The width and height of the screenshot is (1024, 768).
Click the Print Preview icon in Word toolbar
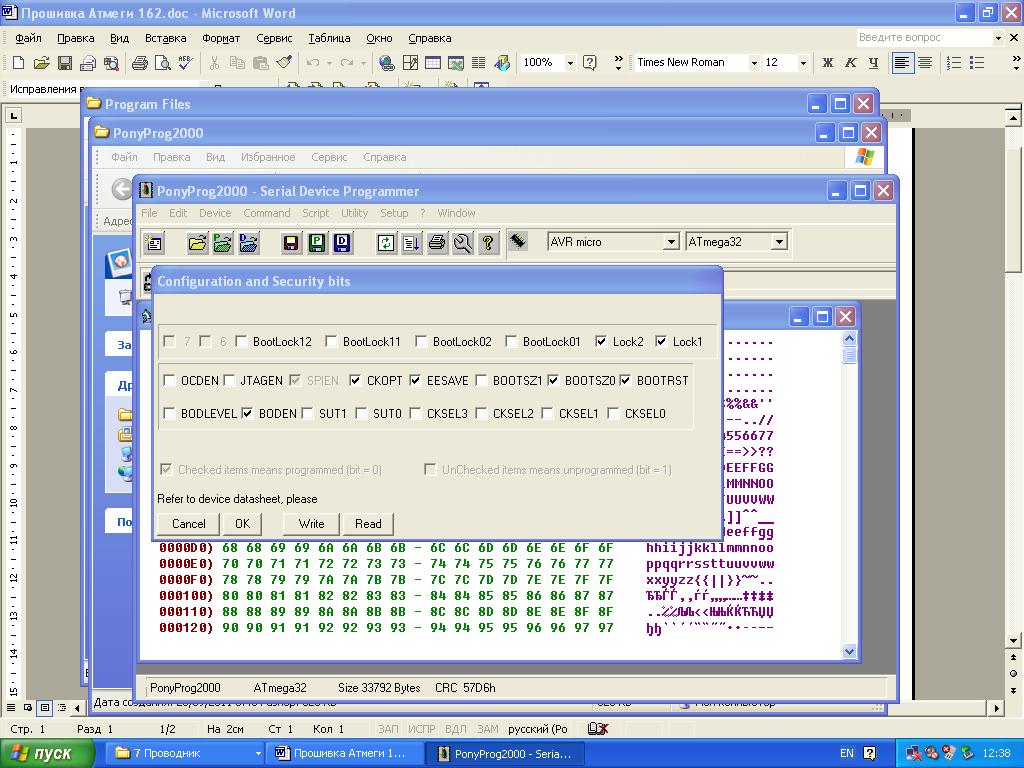click(x=162, y=63)
